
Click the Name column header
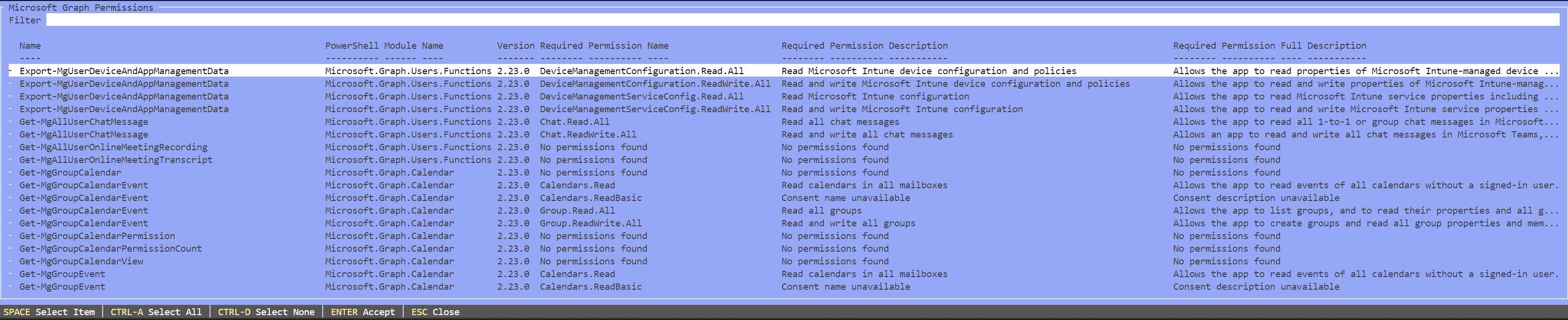pyautogui.click(x=30, y=46)
